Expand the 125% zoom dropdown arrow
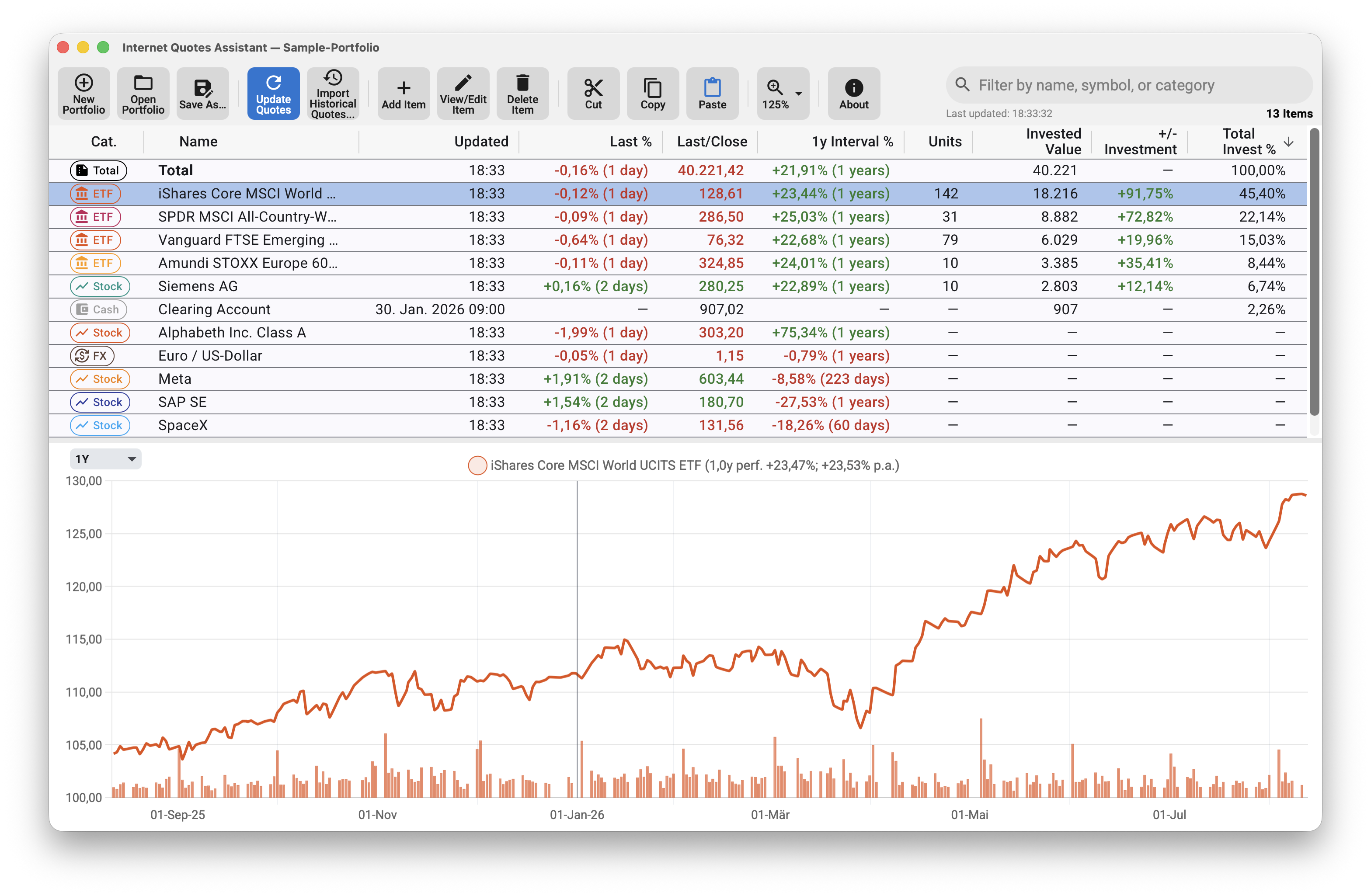1371x896 pixels. (798, 93)
